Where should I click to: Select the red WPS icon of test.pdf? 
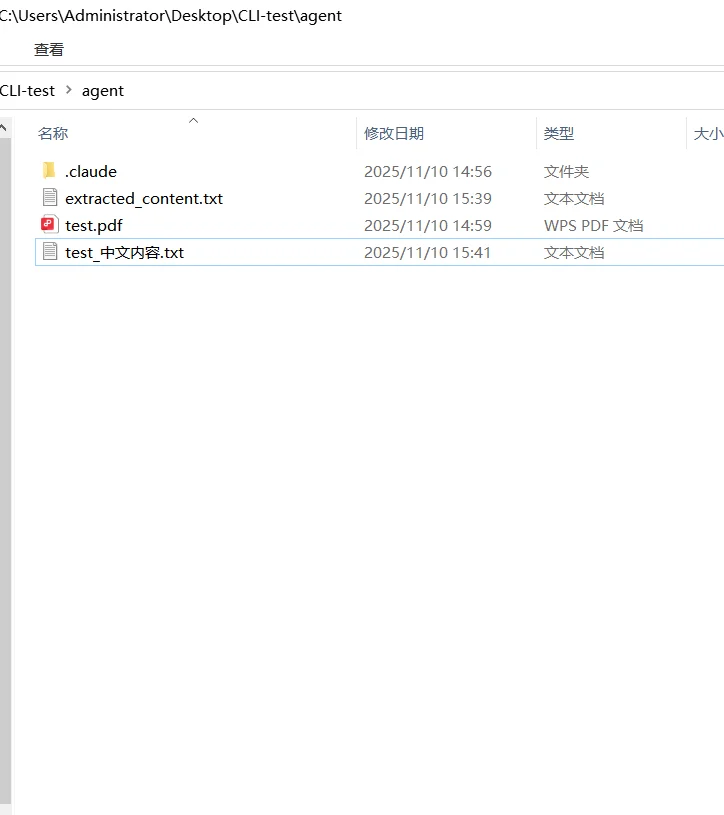click(49, 225)
